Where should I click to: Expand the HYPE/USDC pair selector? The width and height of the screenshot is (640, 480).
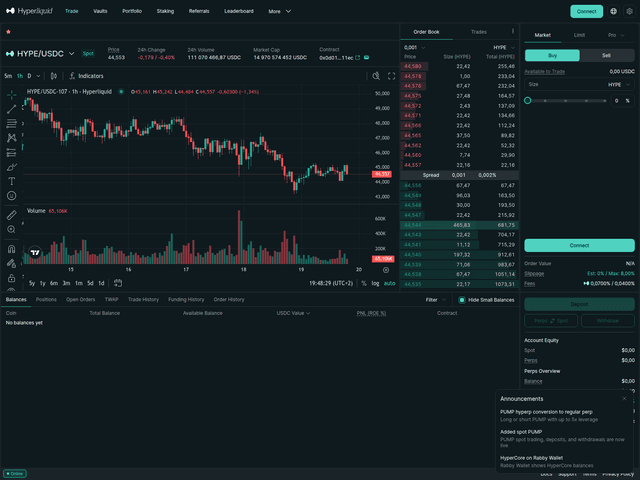pos(71,53)
